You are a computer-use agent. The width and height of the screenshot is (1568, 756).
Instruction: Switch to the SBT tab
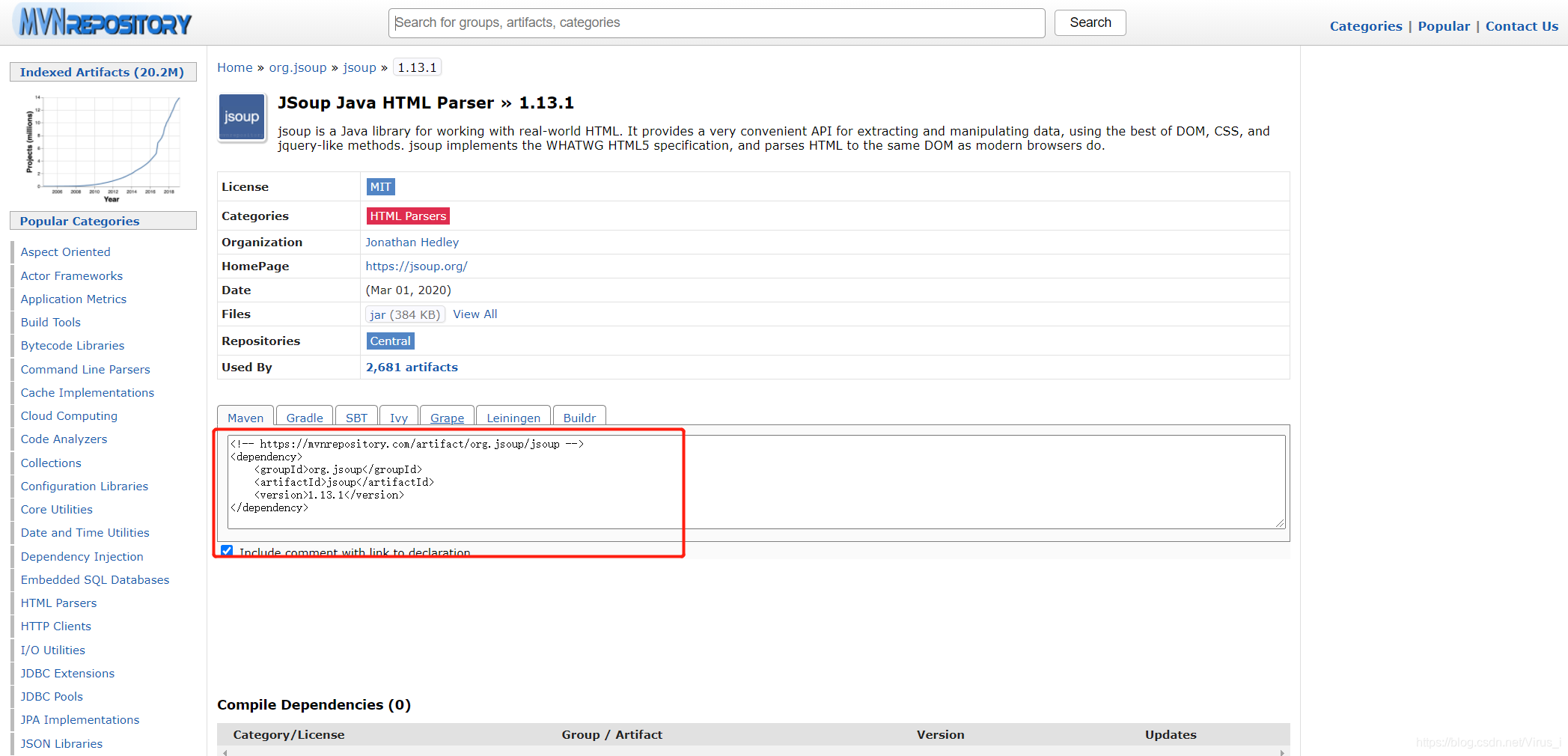click(356, 417)
